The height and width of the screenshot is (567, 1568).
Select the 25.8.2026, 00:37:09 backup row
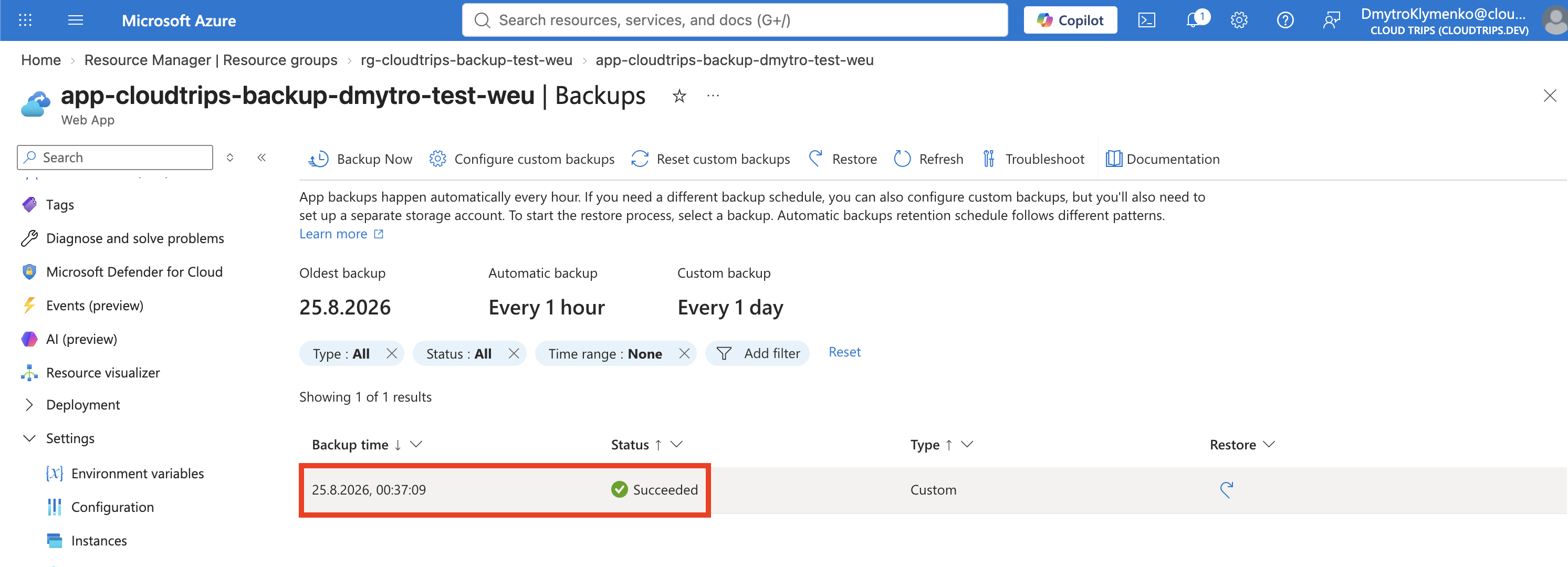point(933,490)
